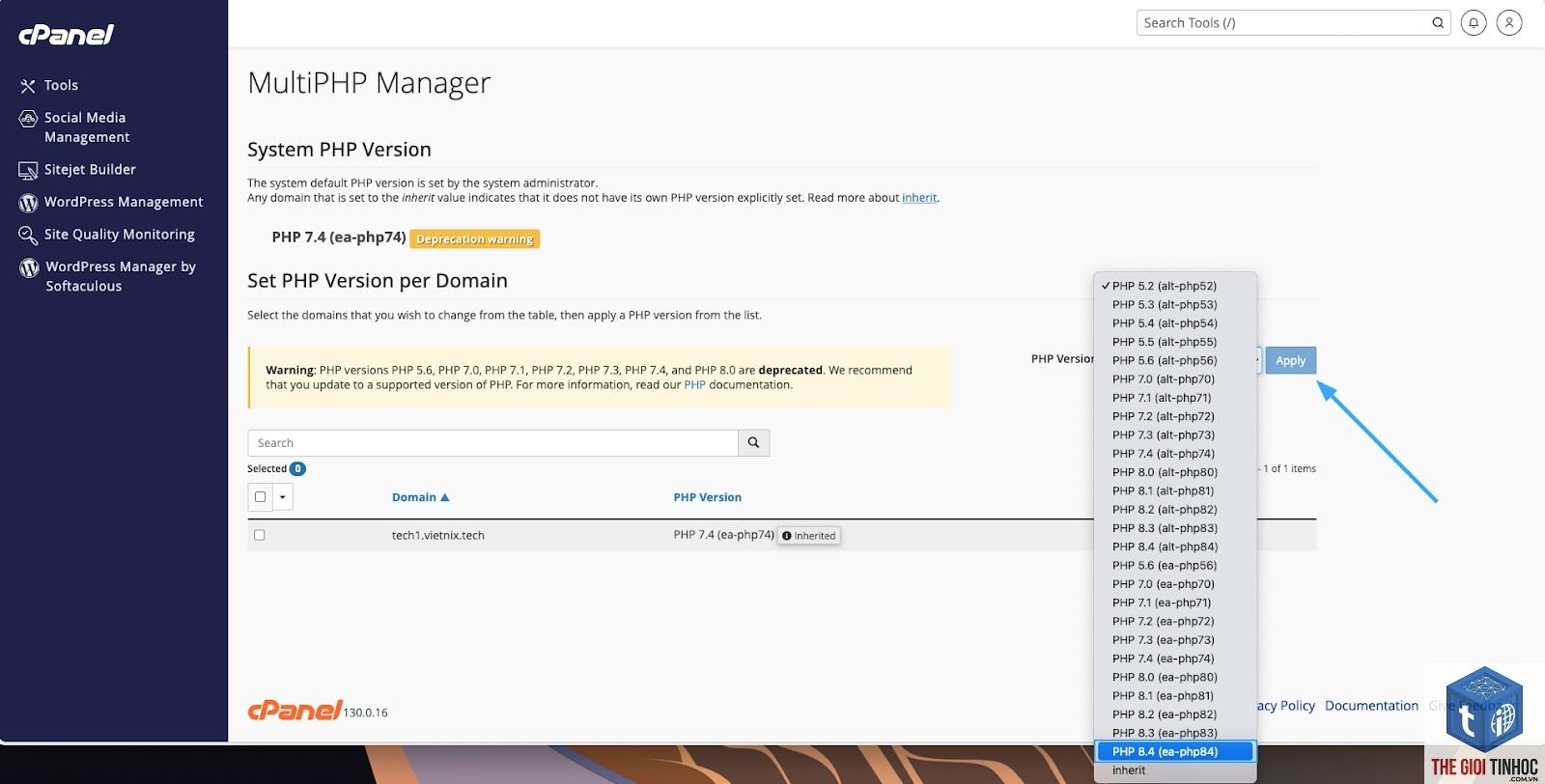
Task: Choose PHP 5.6 (ea-php56) option
Action: (1175, 566)
